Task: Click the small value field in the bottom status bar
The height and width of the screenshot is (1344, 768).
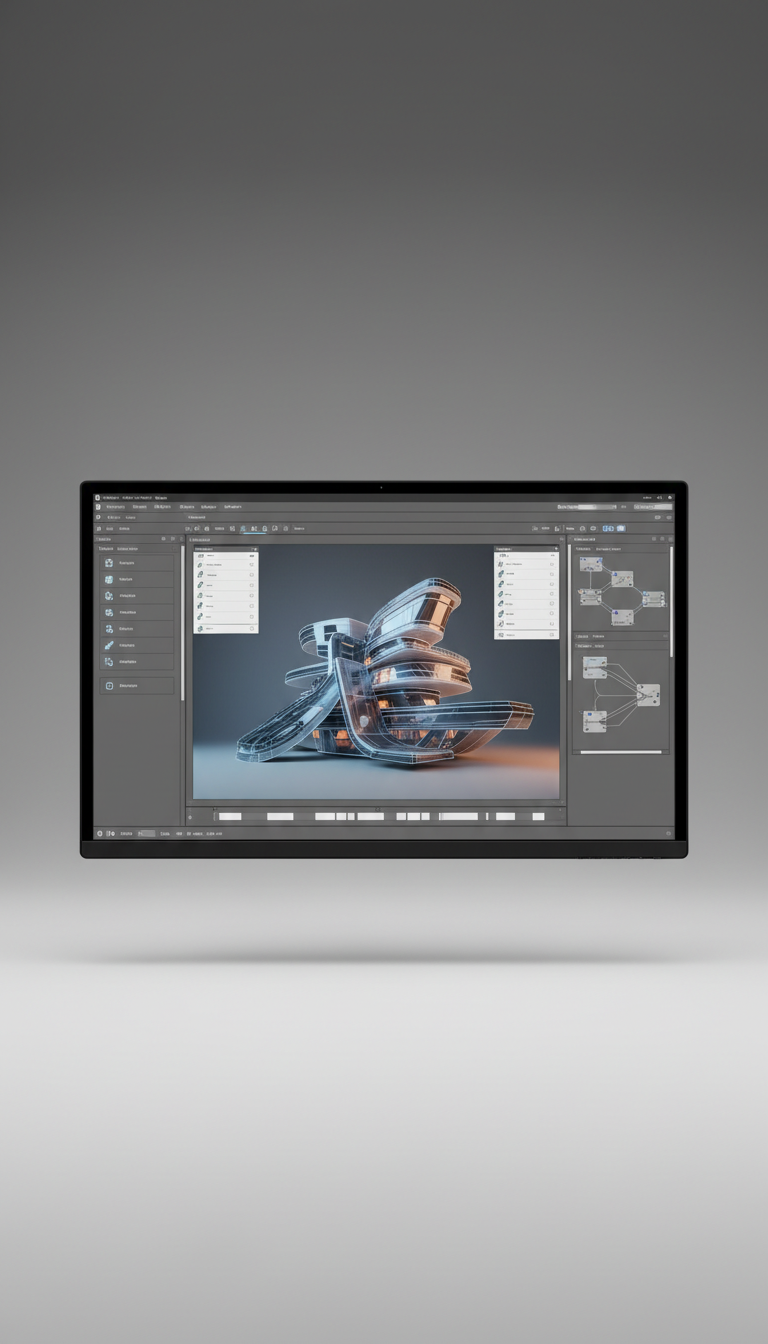Action: click(146, 833)
